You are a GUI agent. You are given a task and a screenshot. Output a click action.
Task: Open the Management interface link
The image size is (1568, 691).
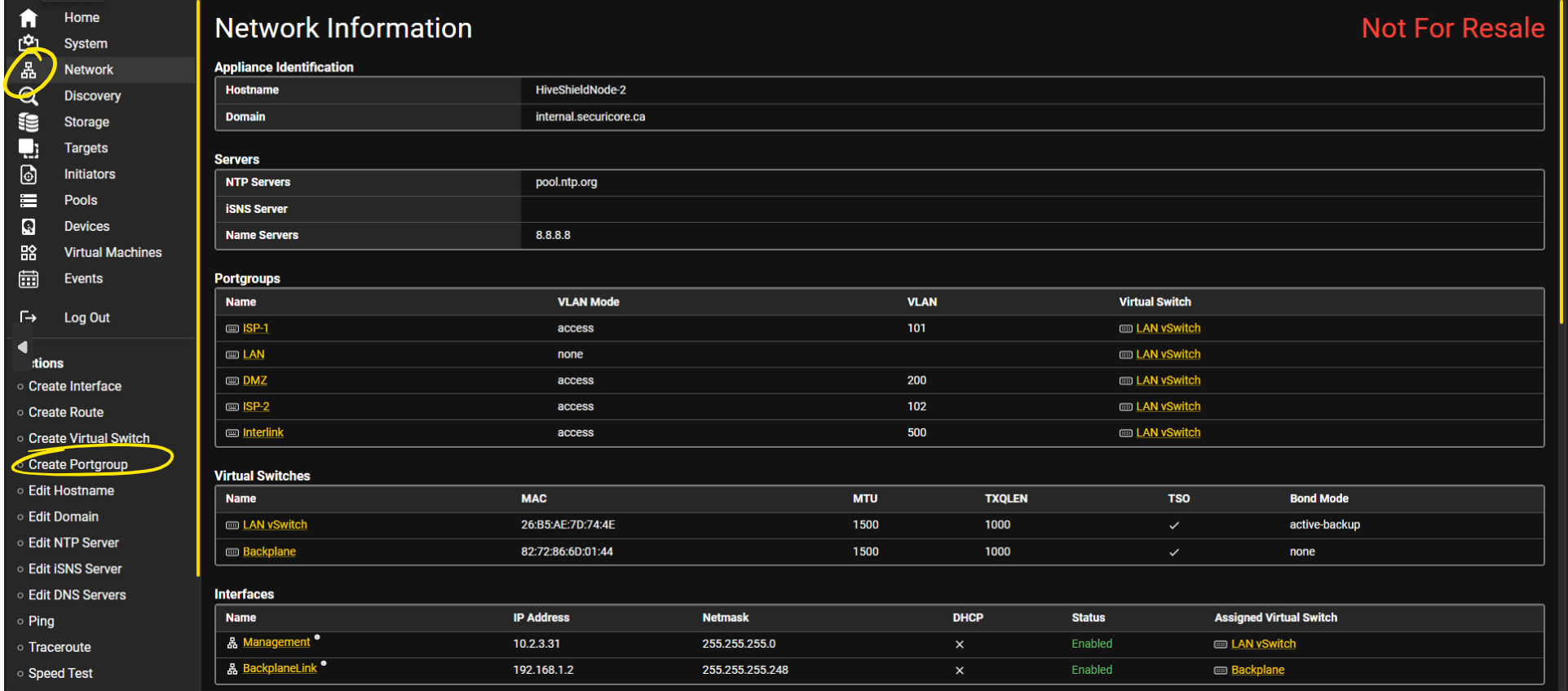276,642
